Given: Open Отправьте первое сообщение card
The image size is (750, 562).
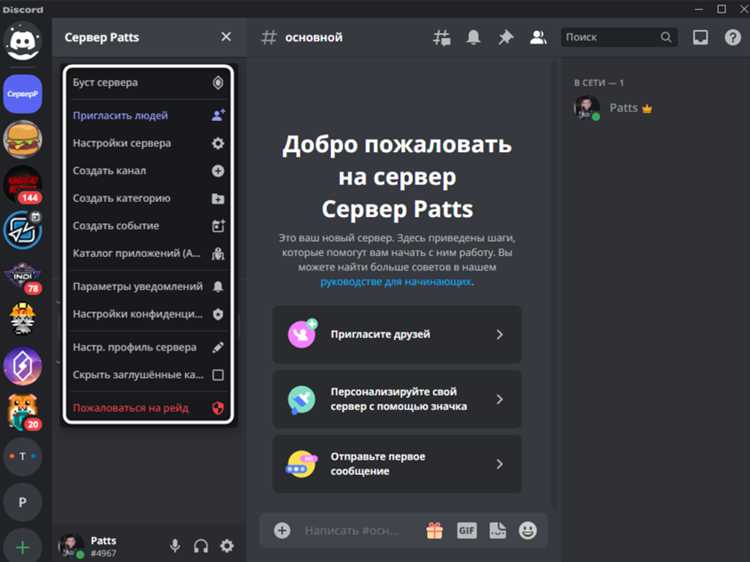Looking at the screenshot, I should [397, 464].
